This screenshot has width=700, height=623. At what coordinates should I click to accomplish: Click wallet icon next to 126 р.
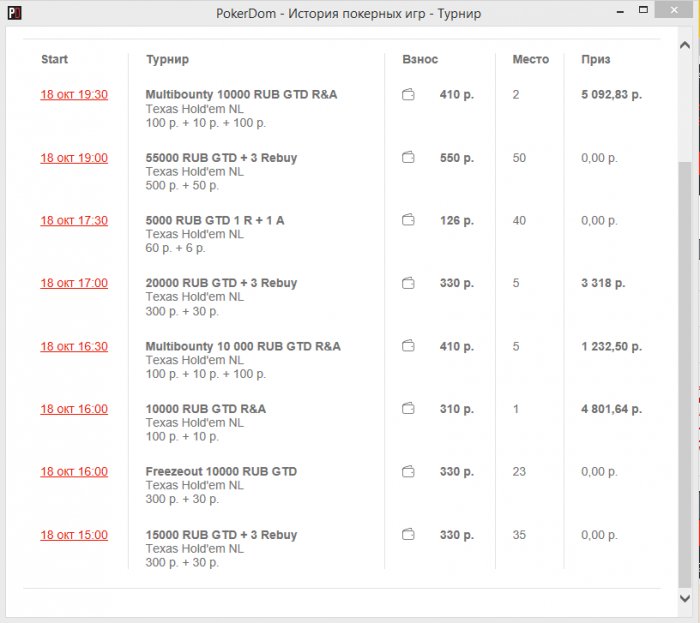click(408, 220)
